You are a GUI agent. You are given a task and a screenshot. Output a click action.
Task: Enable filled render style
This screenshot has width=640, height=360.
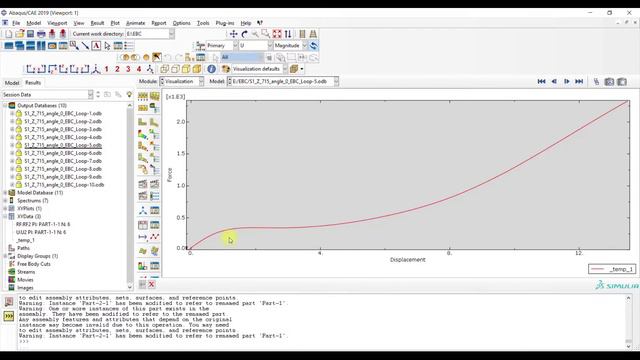(x=186, y=69)
